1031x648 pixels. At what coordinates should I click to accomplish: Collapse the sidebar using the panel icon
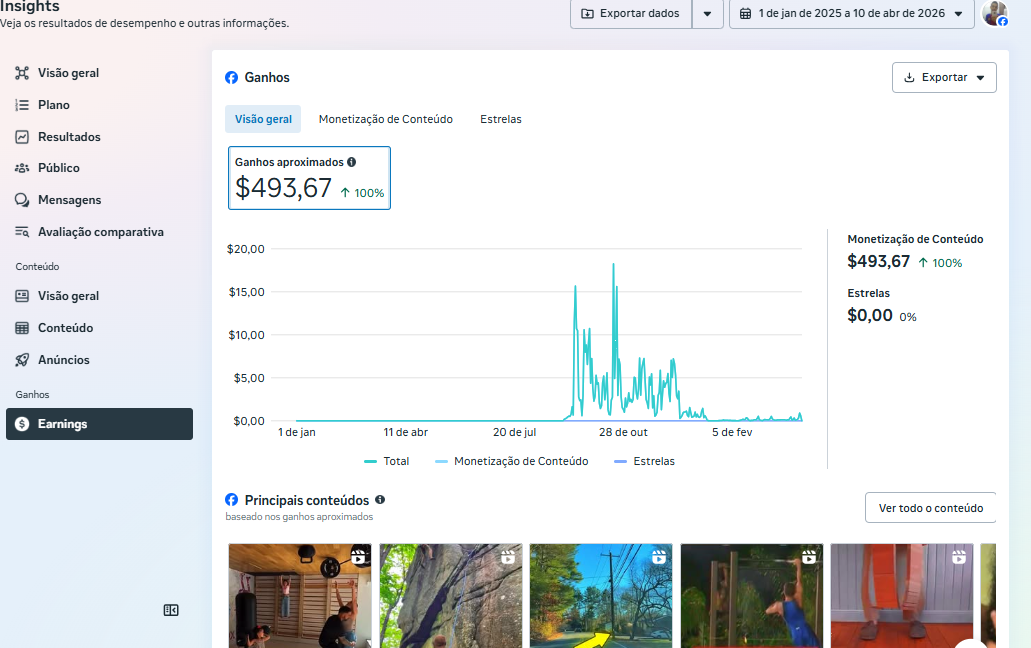click(171, 610)
